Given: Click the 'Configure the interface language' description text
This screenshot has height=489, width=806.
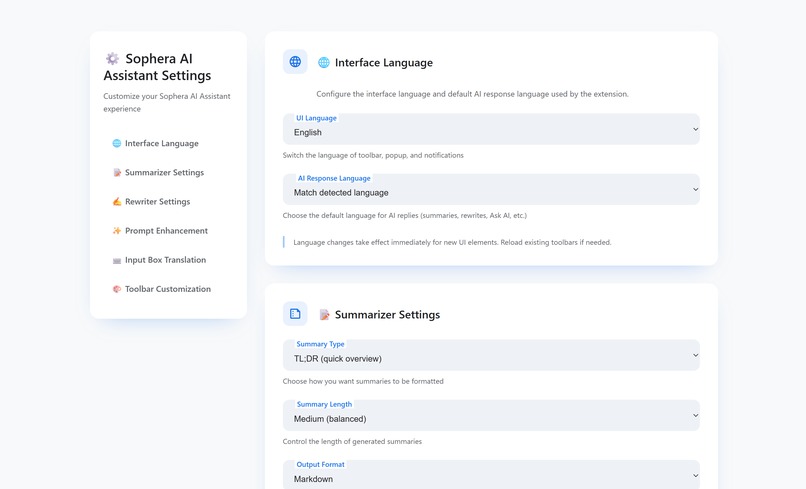Looking at the screenshot, I should pos(472,94).
